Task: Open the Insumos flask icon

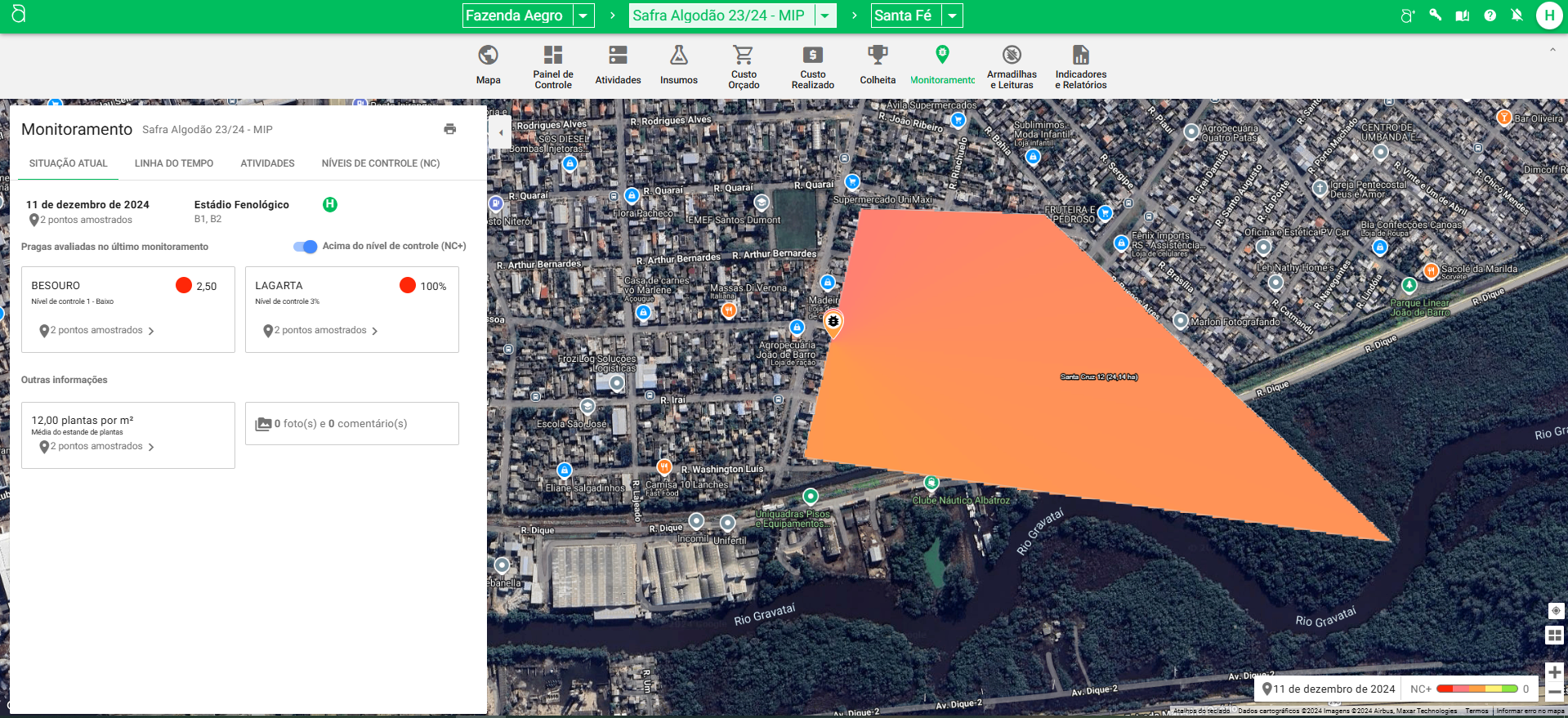Action: point(678,56)
